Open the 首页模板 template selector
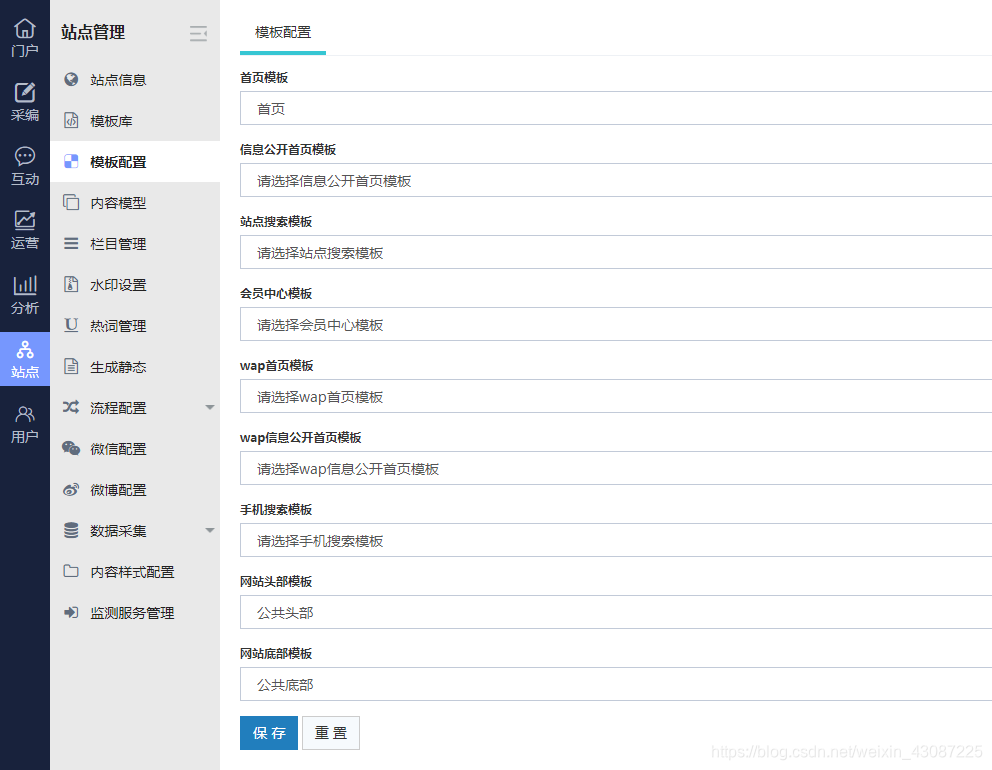The height and width of the screenshot is (770, 992). pyautogui.click(x=600, y=108)
